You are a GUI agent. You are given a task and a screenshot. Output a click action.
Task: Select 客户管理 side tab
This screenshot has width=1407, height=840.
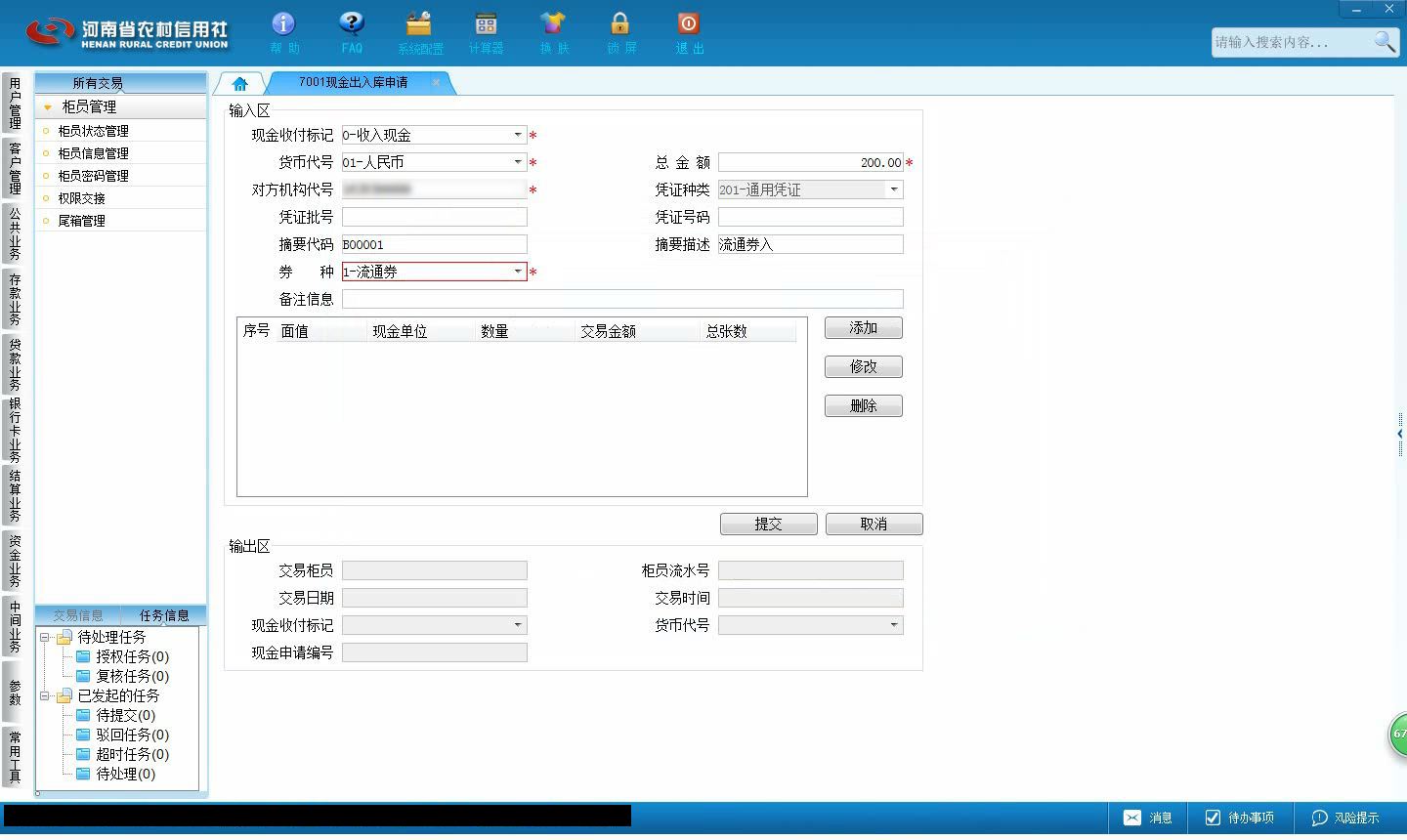[15, 168]
